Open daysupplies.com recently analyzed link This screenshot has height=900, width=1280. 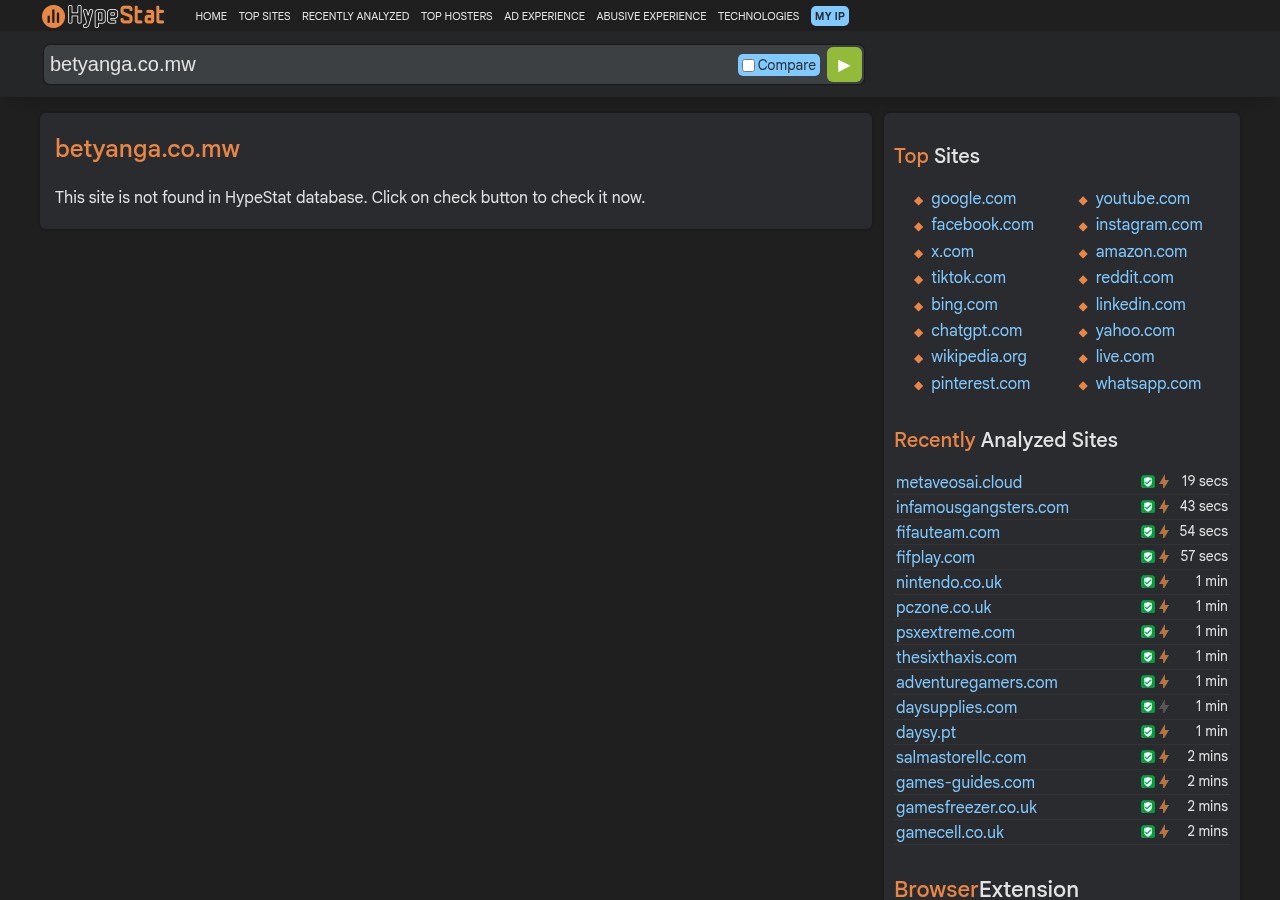956,707
